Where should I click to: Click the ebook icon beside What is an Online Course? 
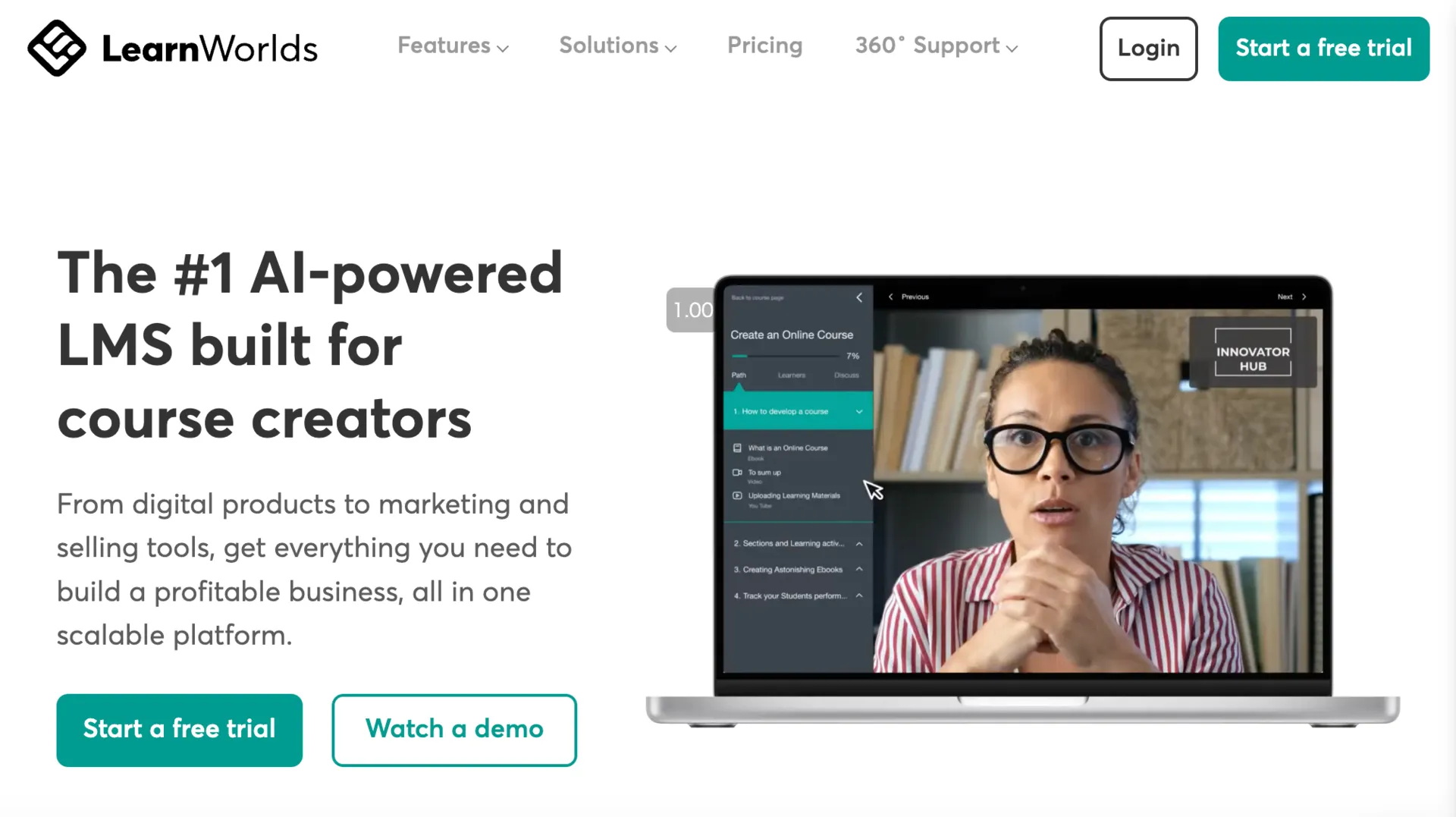click(737, 448)
